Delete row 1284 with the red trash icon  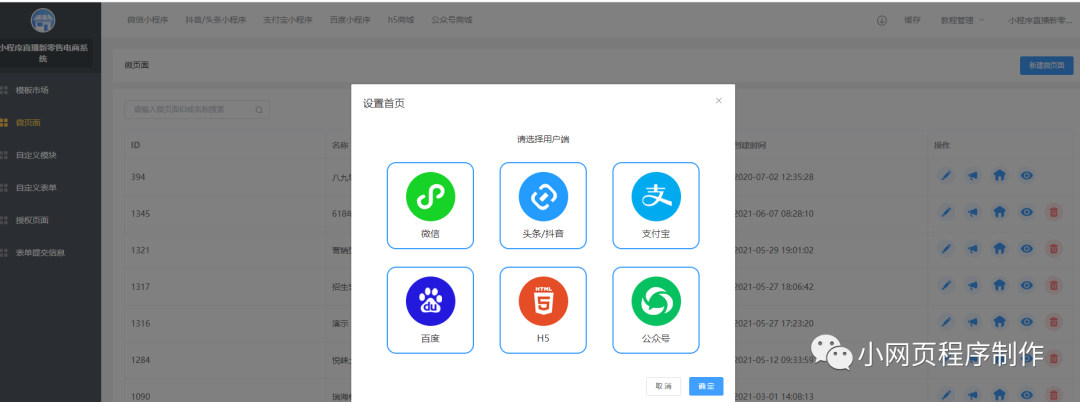(x=1053, y=359)
